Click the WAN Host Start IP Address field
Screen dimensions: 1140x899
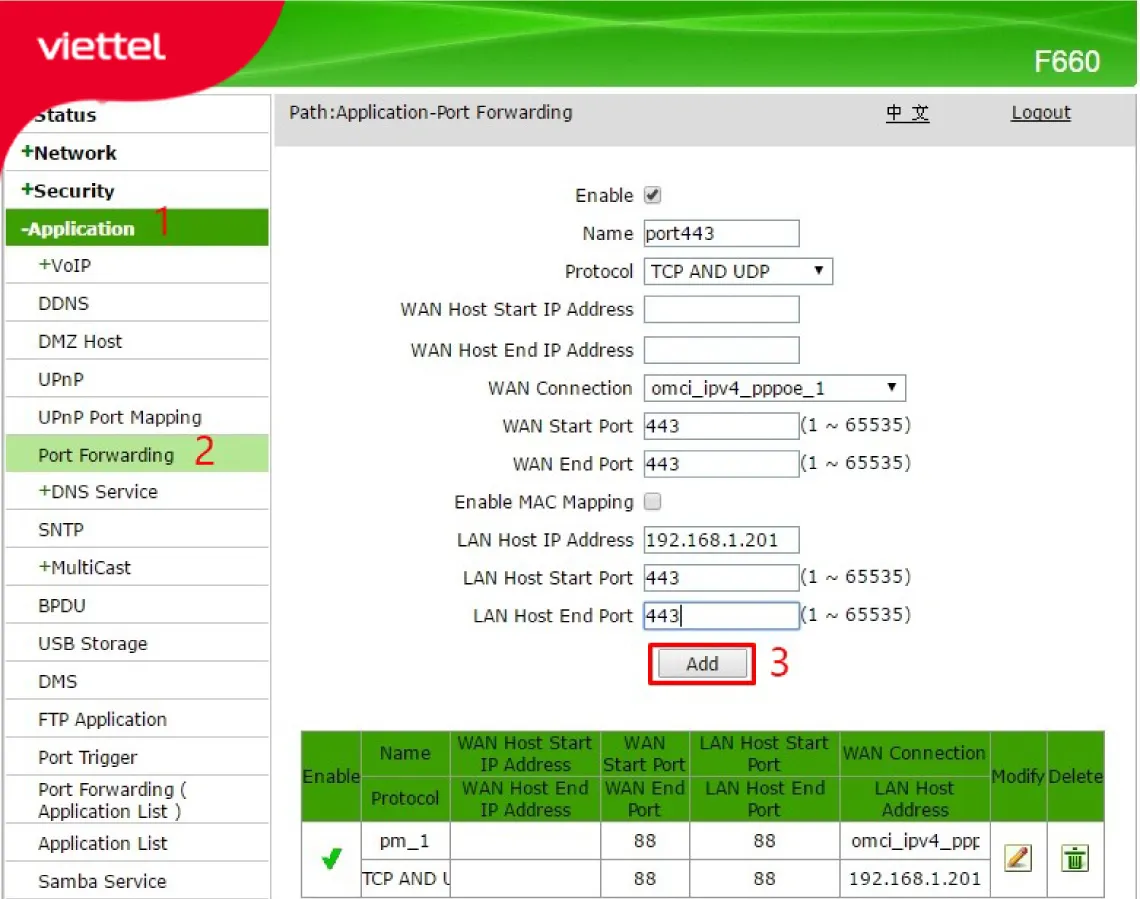tap(721, 310)
